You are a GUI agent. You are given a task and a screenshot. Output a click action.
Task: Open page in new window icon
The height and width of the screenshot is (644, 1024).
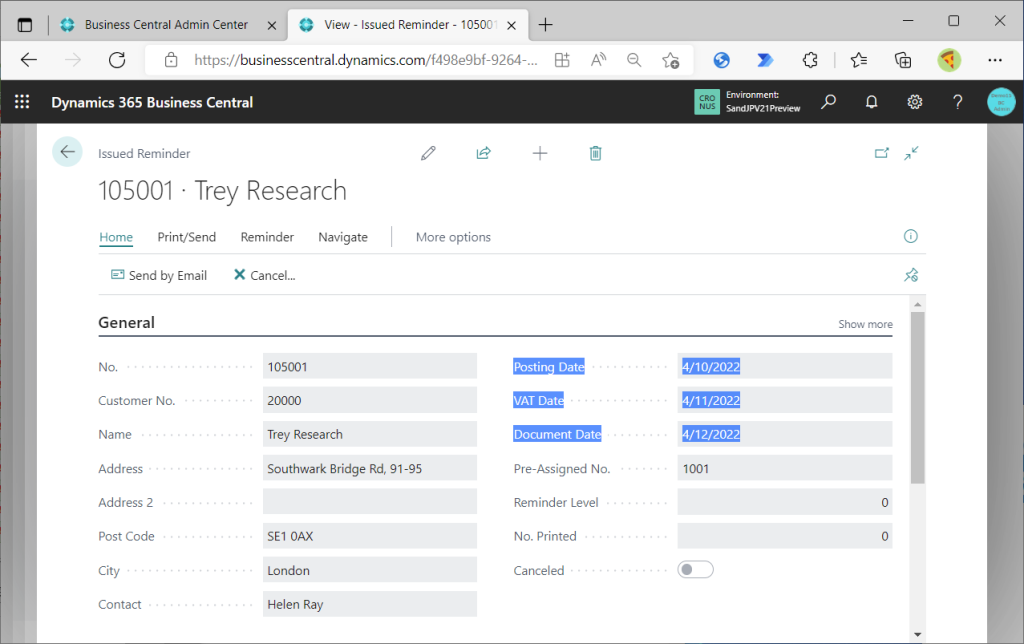882,153
